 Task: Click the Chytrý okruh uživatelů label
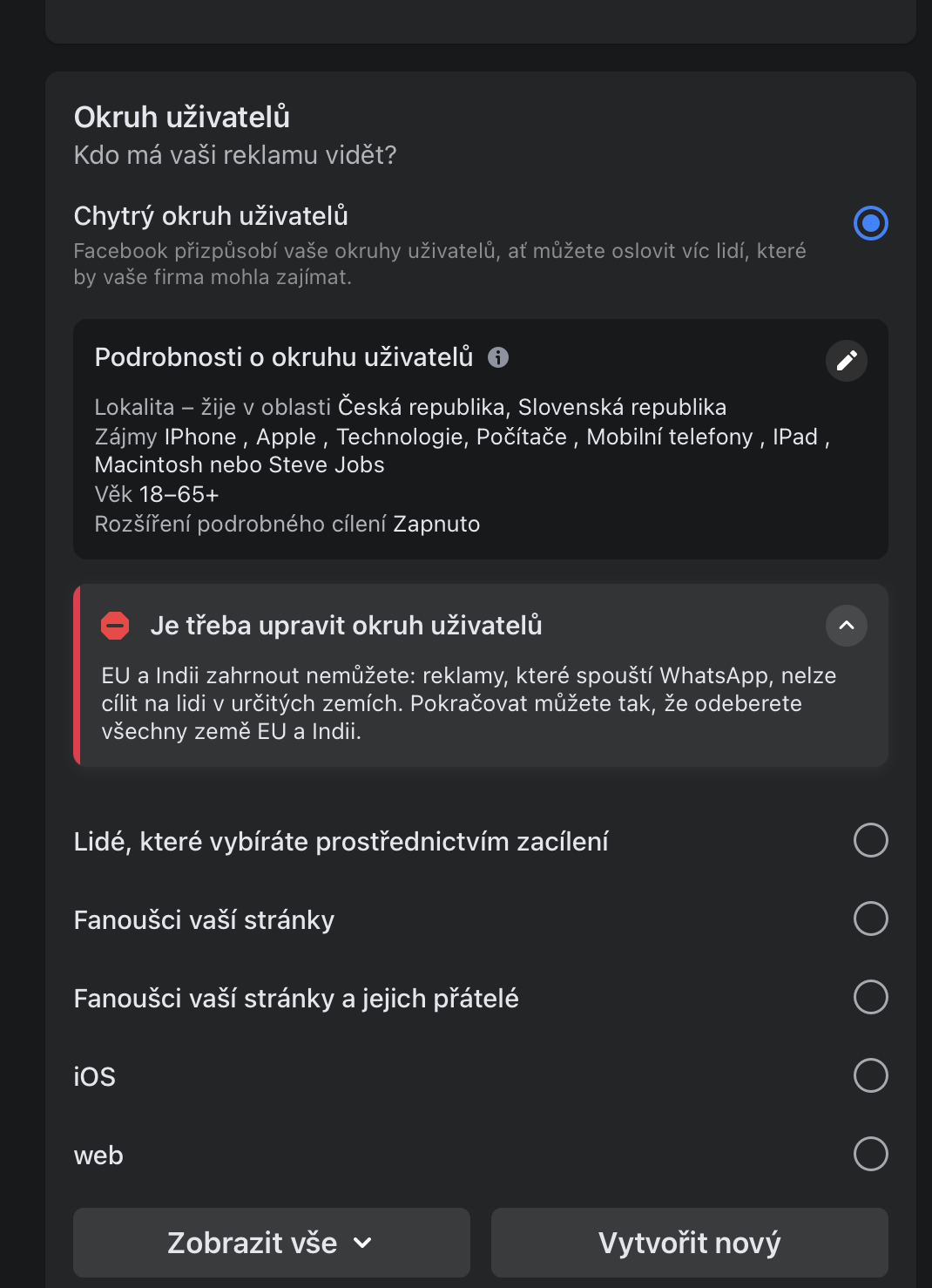coord(211,216)
